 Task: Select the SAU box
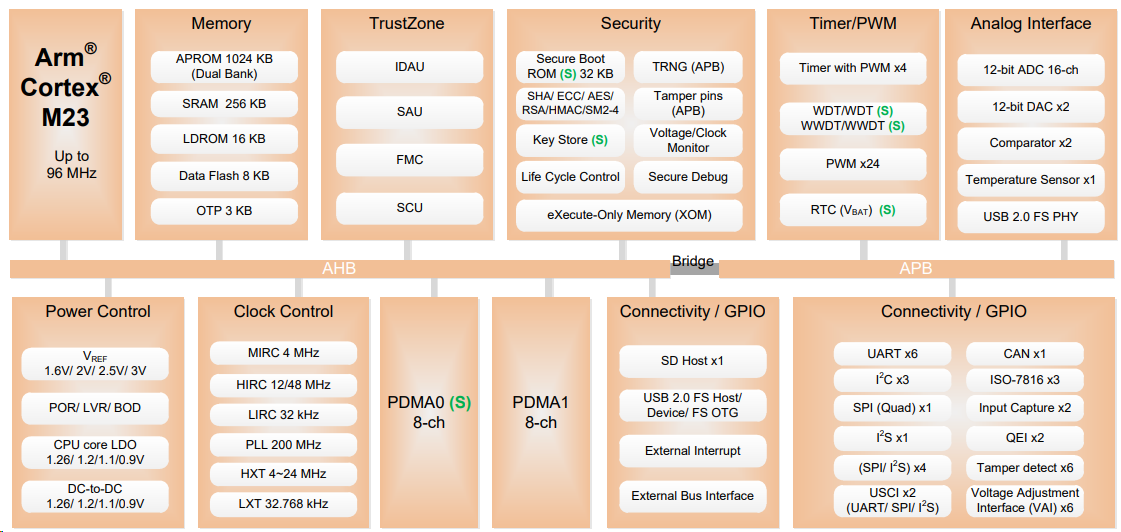pos(410,112)
